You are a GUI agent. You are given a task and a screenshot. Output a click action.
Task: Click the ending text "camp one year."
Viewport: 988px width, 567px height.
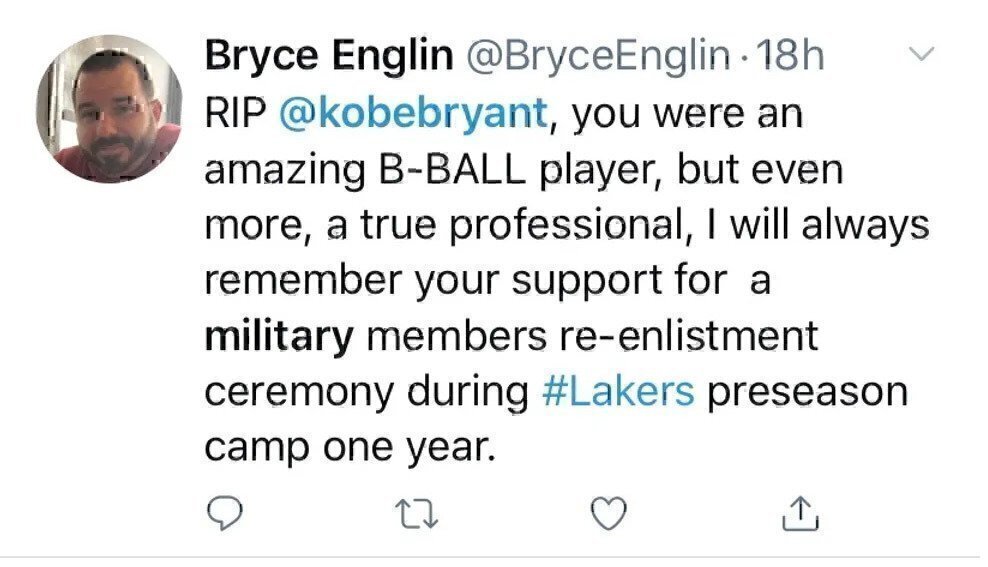point(350,446)
